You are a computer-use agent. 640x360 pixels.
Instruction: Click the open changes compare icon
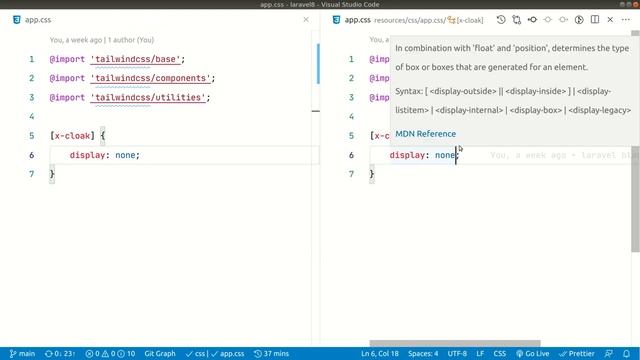coord(517,20)
